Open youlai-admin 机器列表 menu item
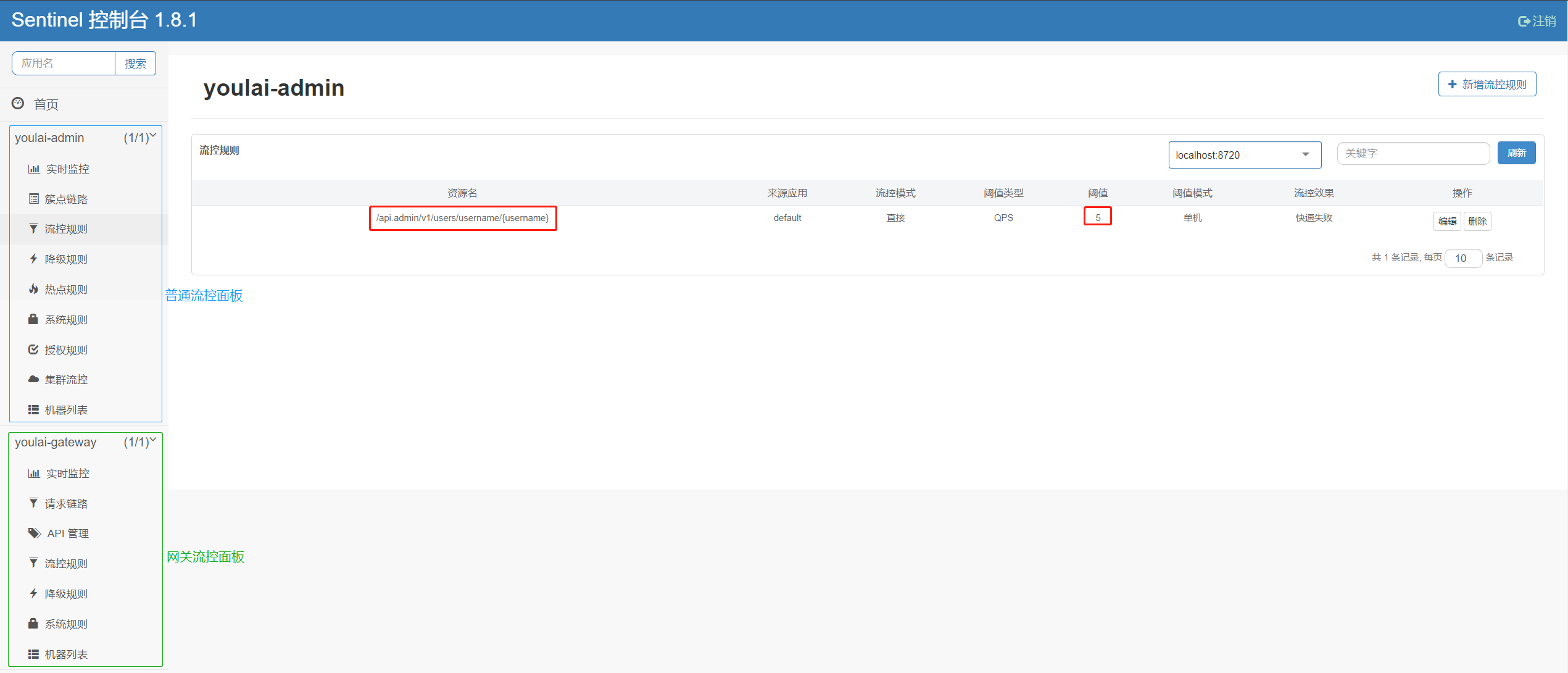Image resolution: width=1568 pixels, height=673 pixels. [65, 410]
